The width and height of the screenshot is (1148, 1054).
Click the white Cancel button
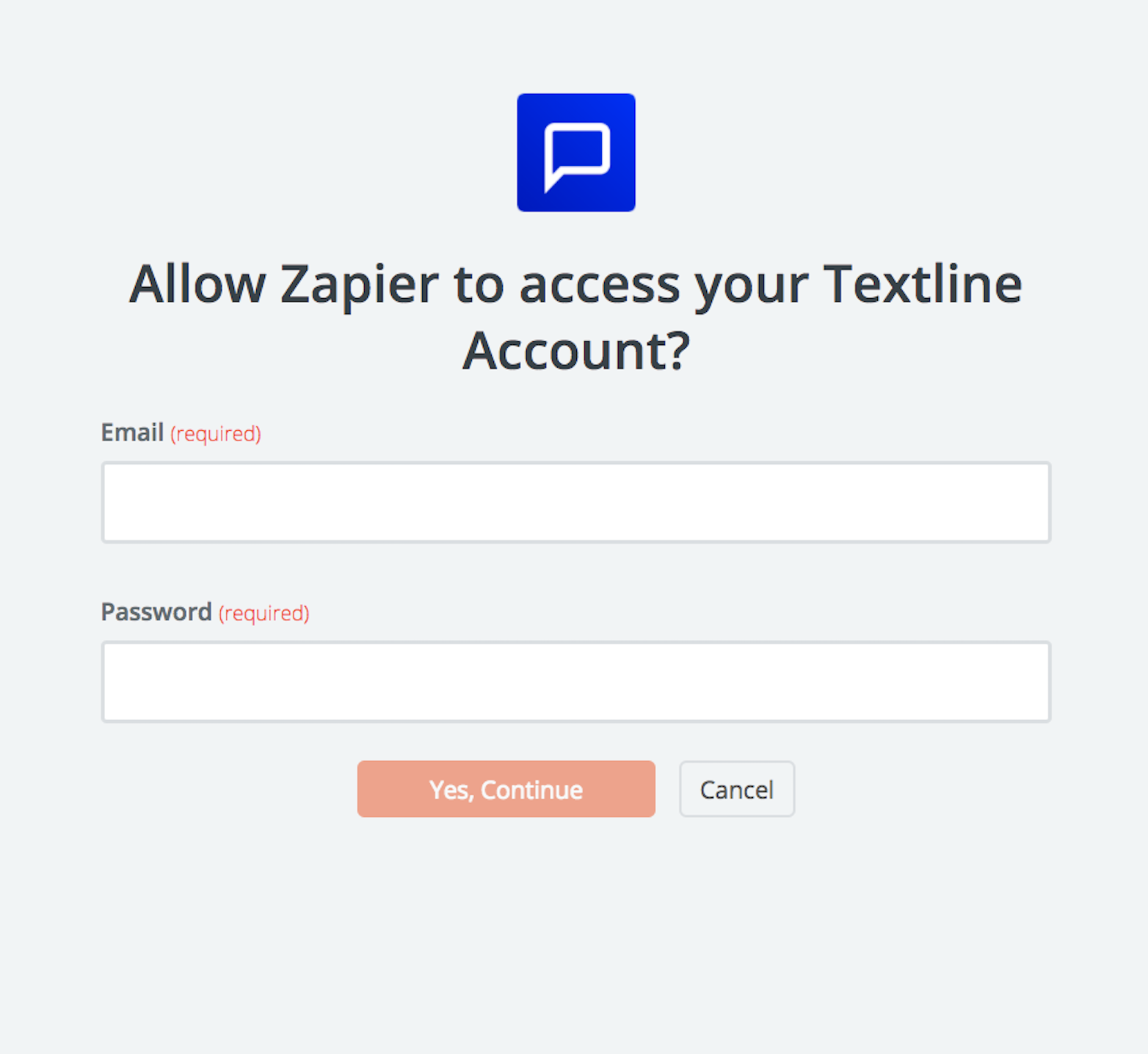737,789
